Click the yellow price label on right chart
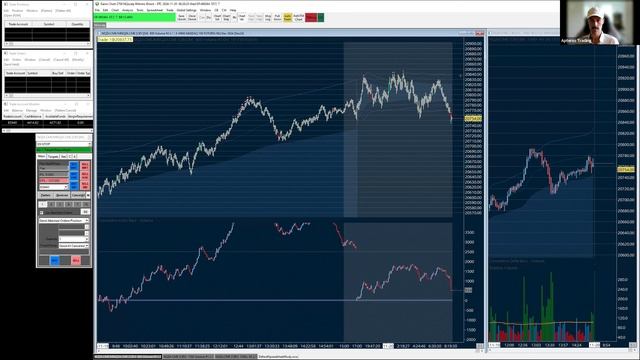 (x=626, y=169)
